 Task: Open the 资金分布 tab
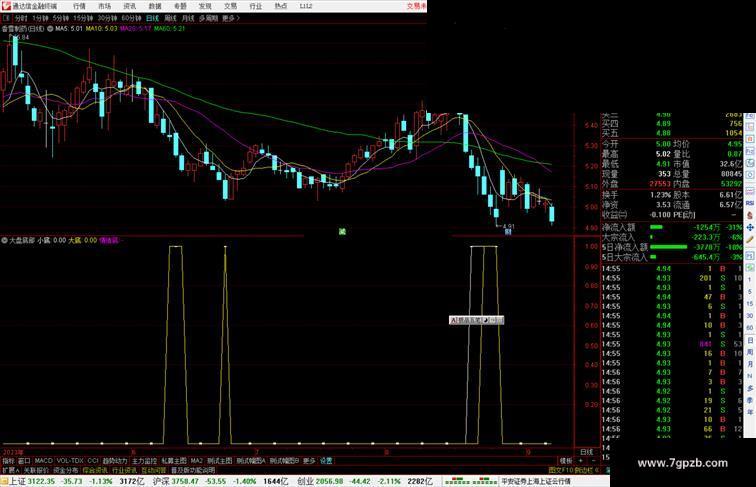66,470
